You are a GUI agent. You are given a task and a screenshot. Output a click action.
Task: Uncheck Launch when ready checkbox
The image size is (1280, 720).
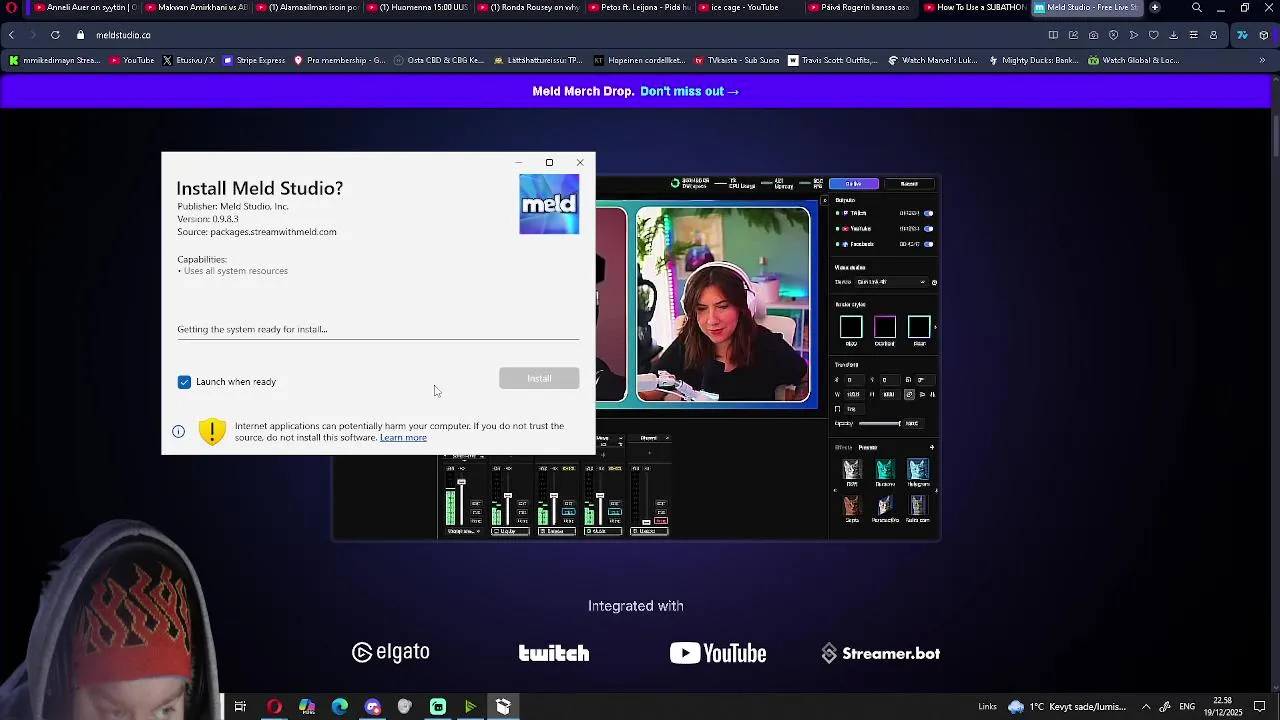pos(184,382)
